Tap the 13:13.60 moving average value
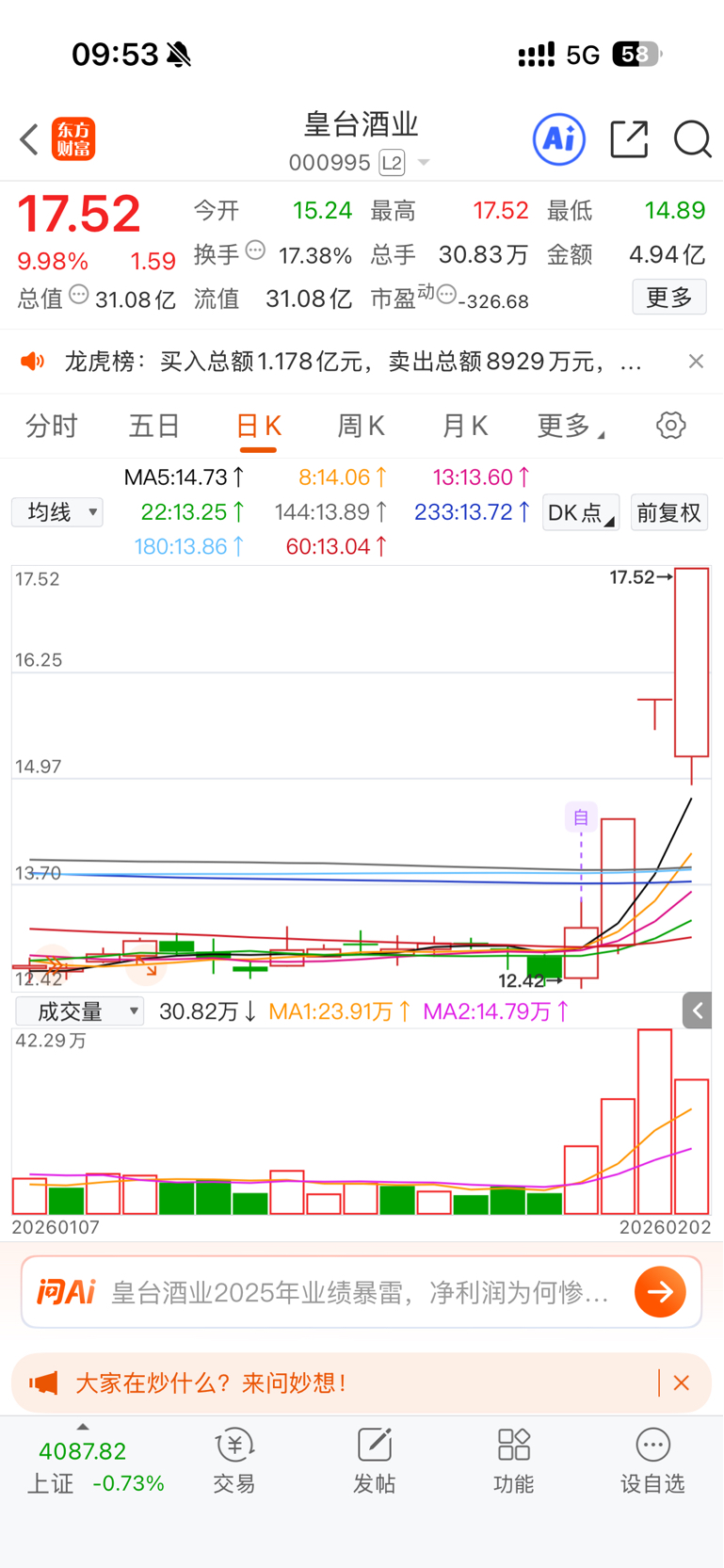 tap(481, 477)
